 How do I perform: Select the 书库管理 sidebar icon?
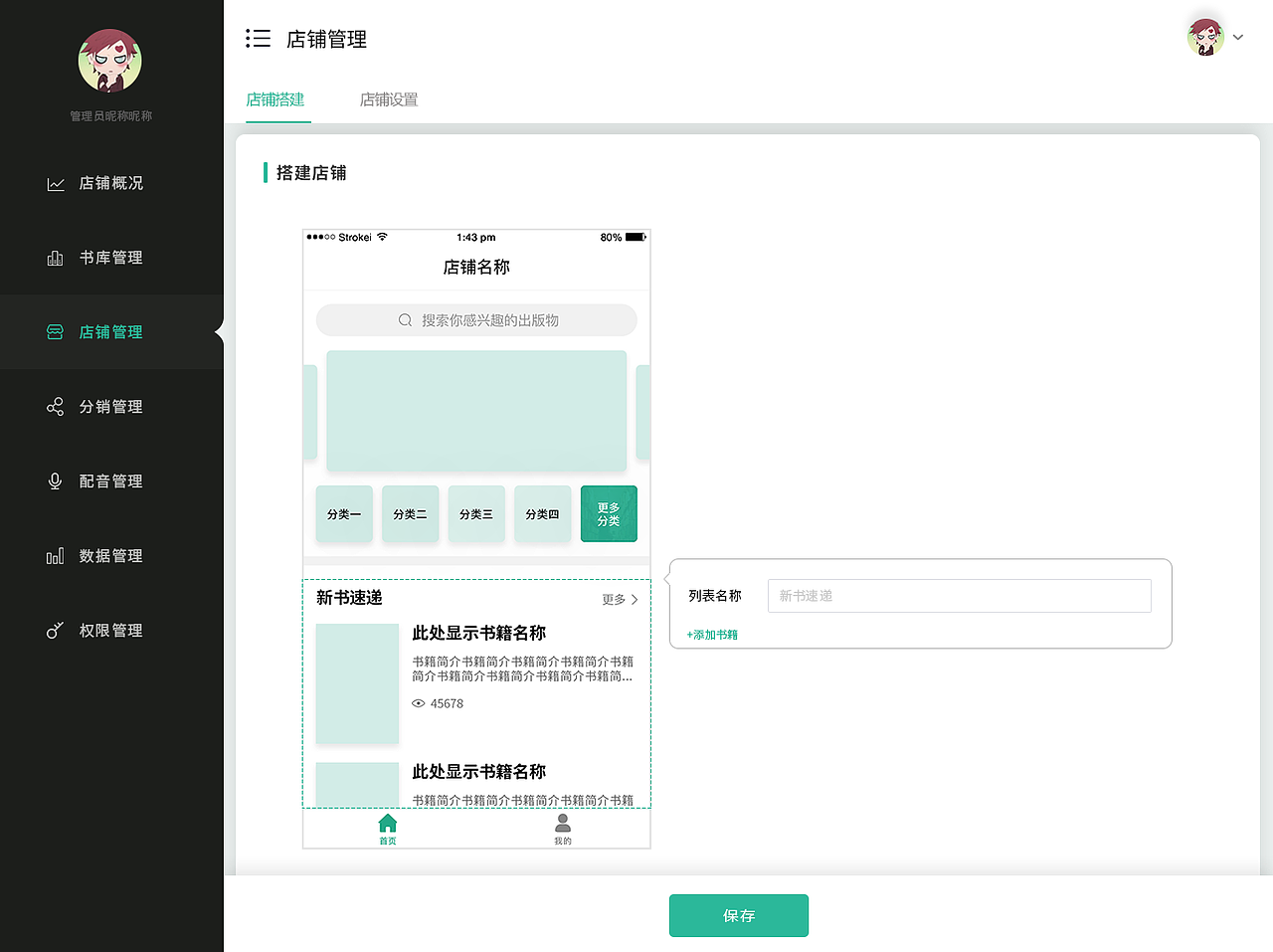click(x=57, y=257)
